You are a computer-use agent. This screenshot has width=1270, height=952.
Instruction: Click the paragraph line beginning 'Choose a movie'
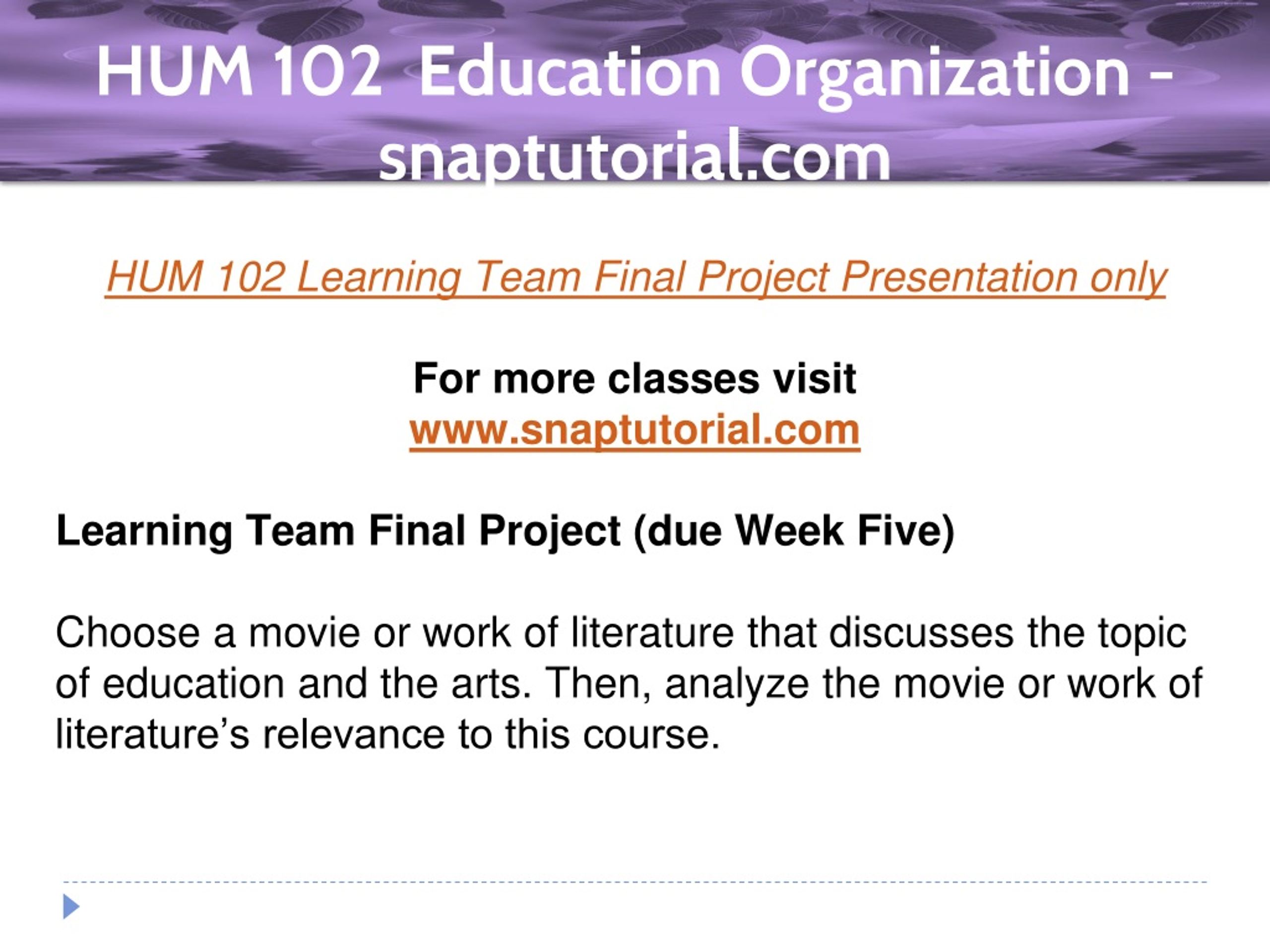click(621, 633)
